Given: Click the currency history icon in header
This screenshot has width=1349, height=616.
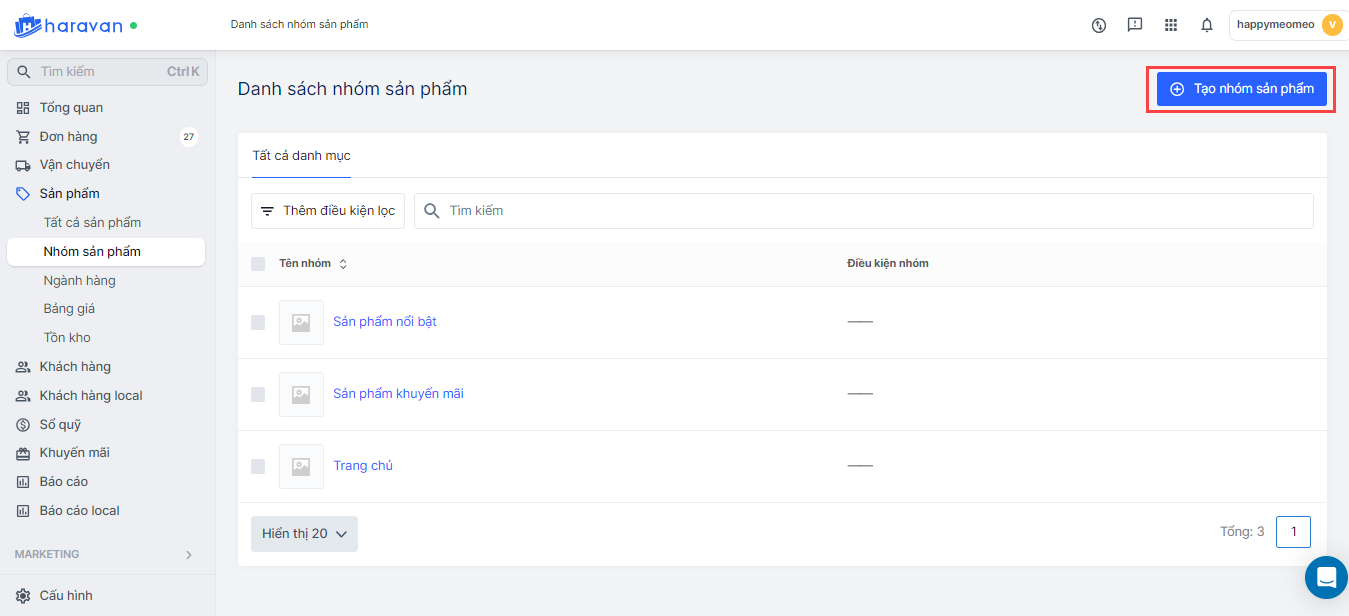Looking at the screenshot, I should click(x=1099, y=25).
